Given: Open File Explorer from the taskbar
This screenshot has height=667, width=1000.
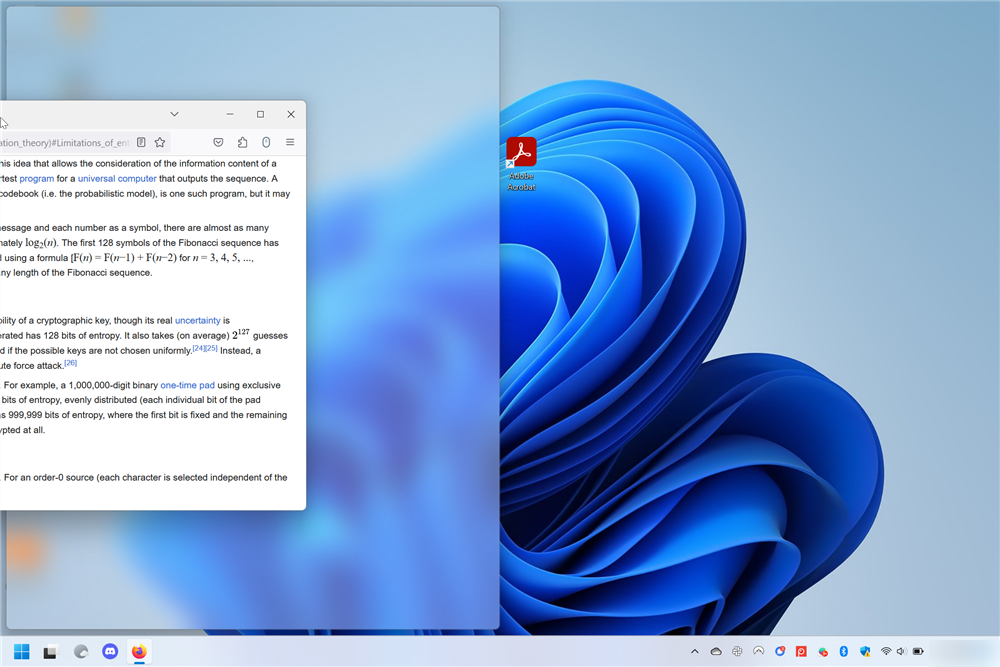Looking at the screenshot, I should [x=50, y=651].
